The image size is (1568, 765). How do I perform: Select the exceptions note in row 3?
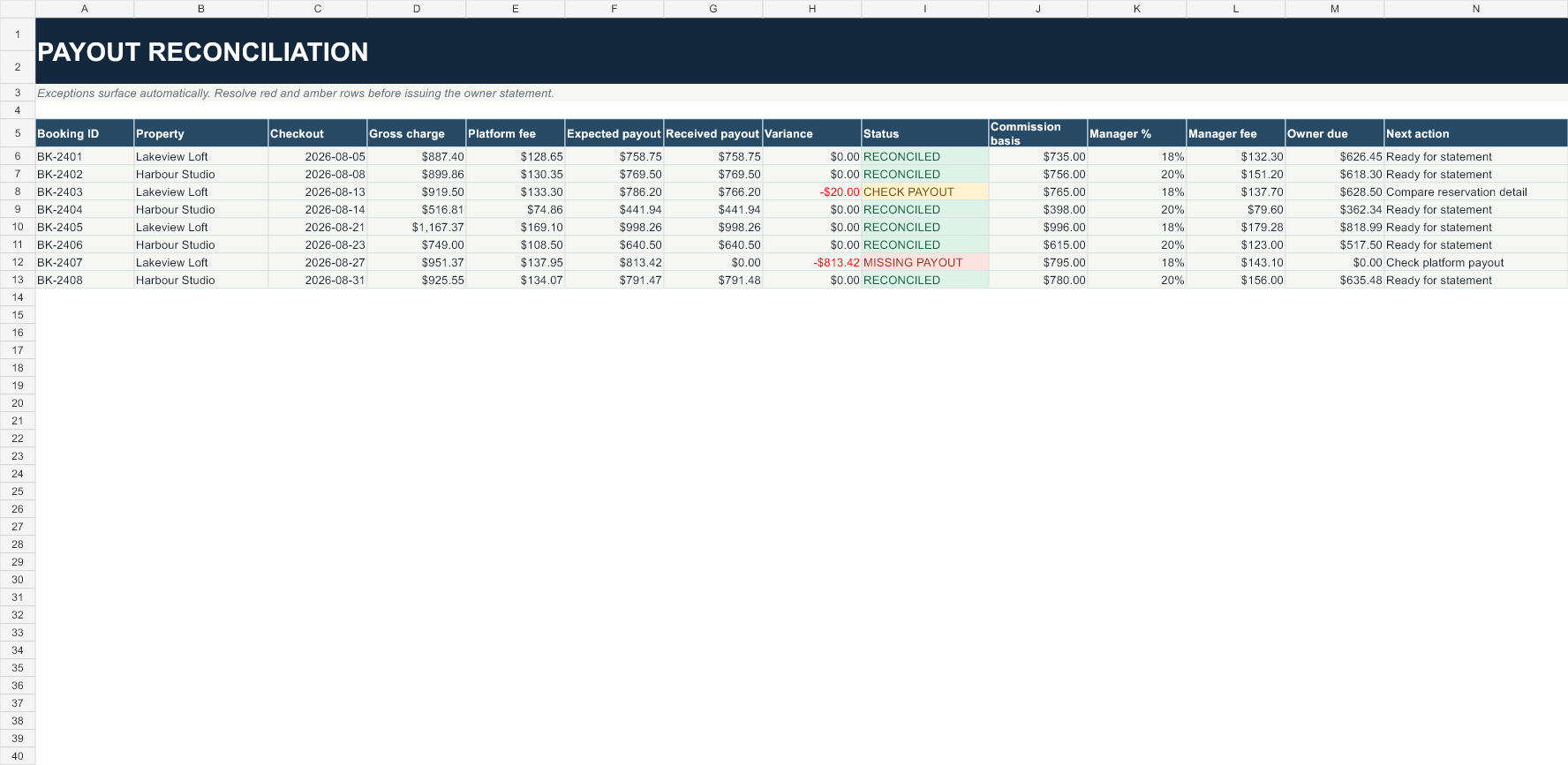point(802,93)
